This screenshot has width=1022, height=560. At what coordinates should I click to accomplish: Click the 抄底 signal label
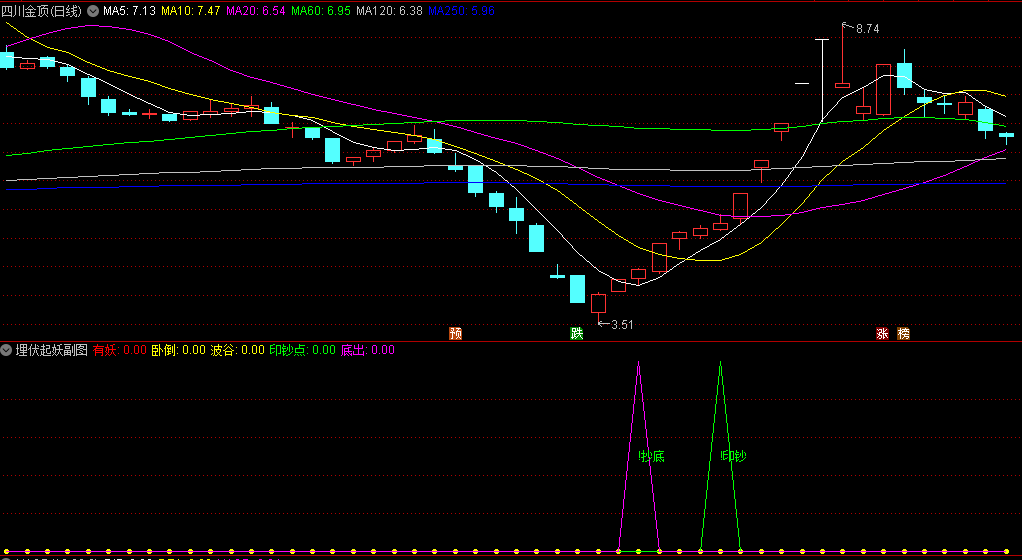(652, 456)
